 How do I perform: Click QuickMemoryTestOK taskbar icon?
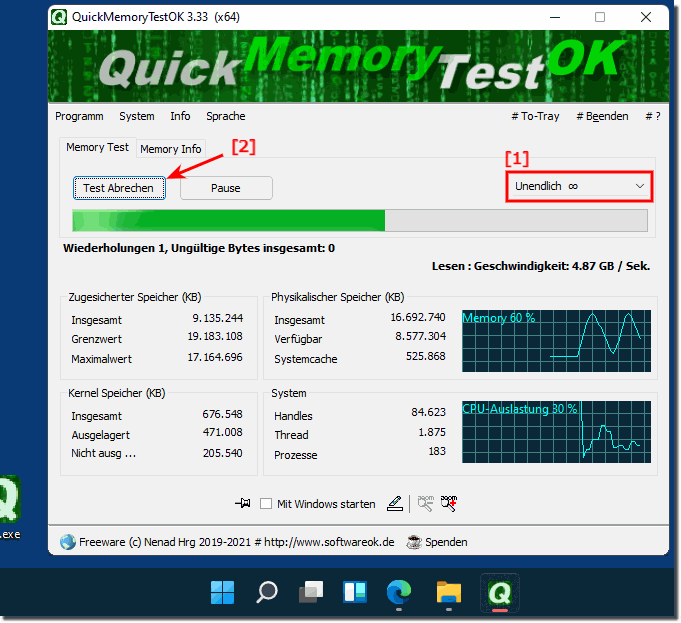click(500, 593)
